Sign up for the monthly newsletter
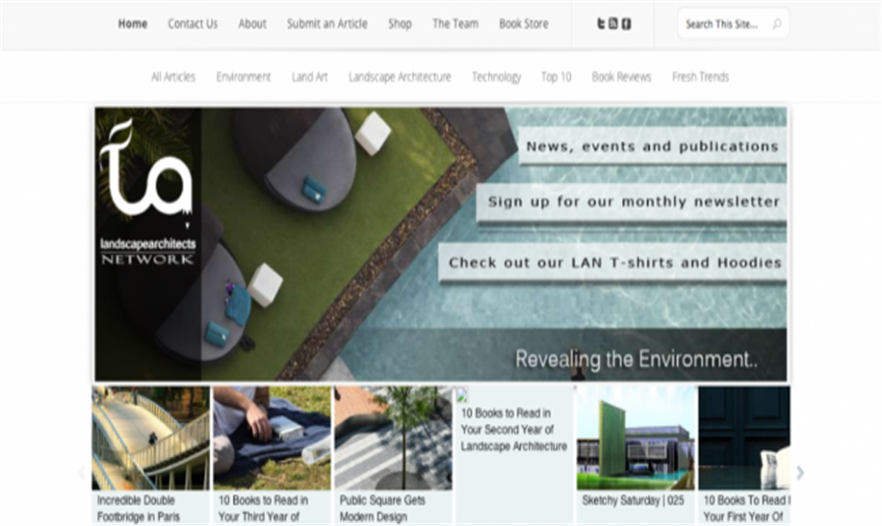Viewport: 882px width, 526px height. click(x=633, y=201)
